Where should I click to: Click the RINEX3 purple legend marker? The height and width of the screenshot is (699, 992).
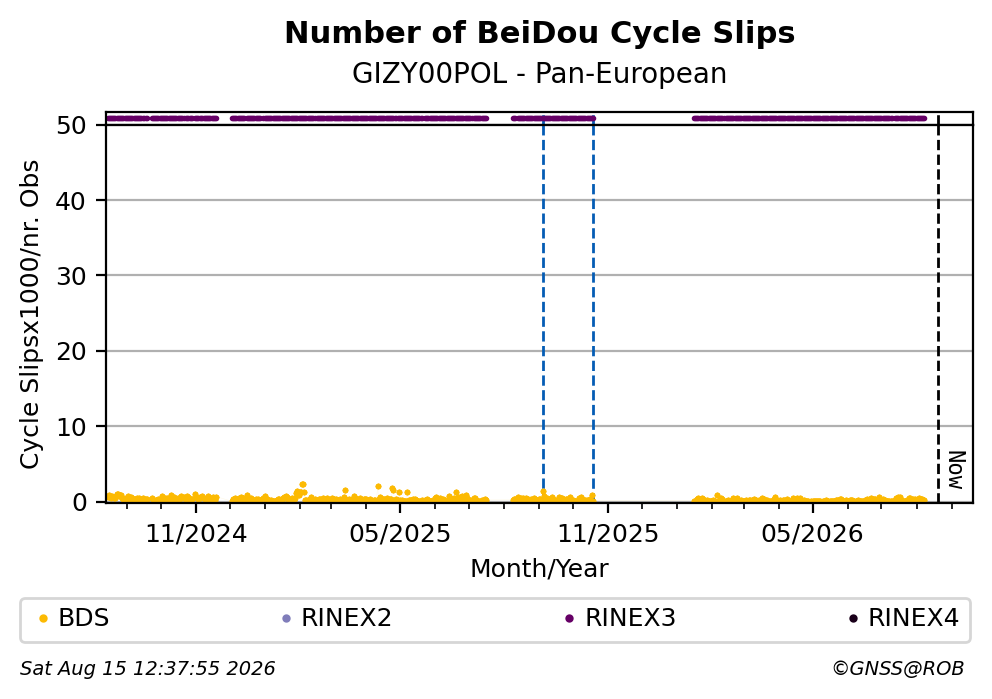[x=569, y=619]
